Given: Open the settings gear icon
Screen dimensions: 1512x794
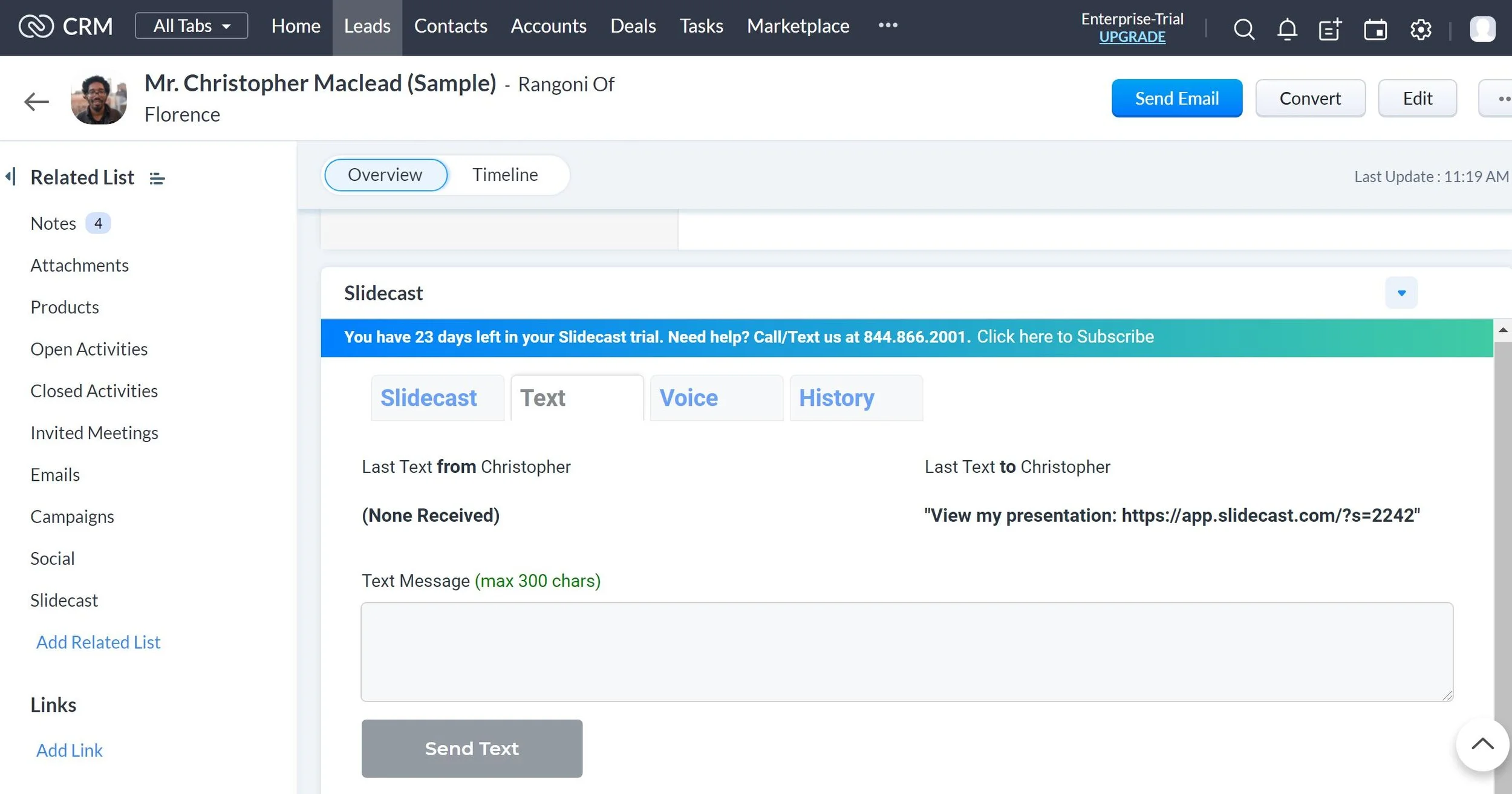Looking at the screenshot, I should point(1420,28).
